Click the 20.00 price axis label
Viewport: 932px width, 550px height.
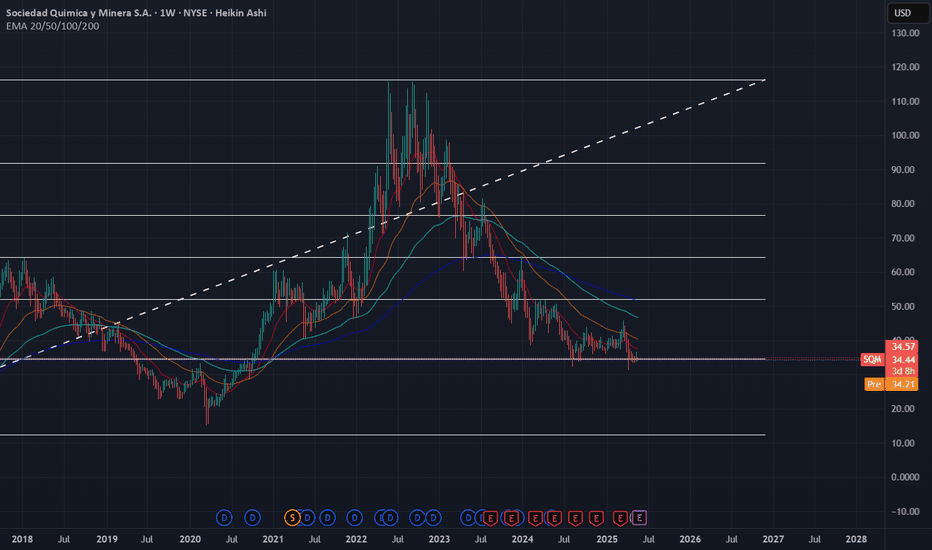903,409
